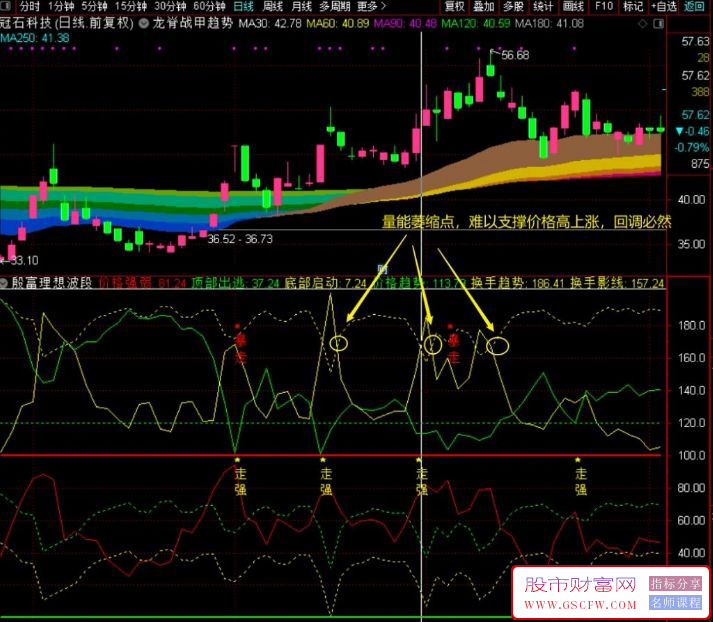Expand the 龙脊战甲趋势 indicator dropdown arrow
The width and height of the screenshot is (713, 622).
click(144, 23)
